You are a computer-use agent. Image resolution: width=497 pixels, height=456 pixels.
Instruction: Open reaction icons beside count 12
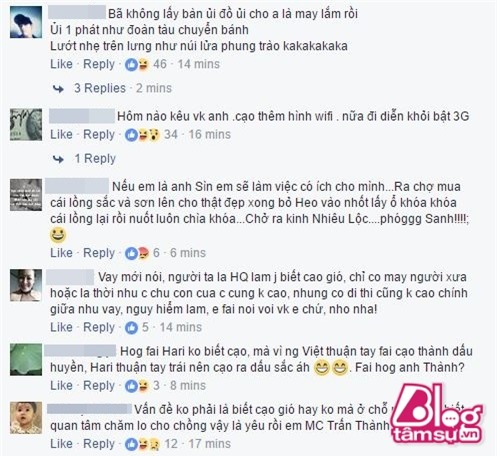pyautogui.click(x=142, y=444)
